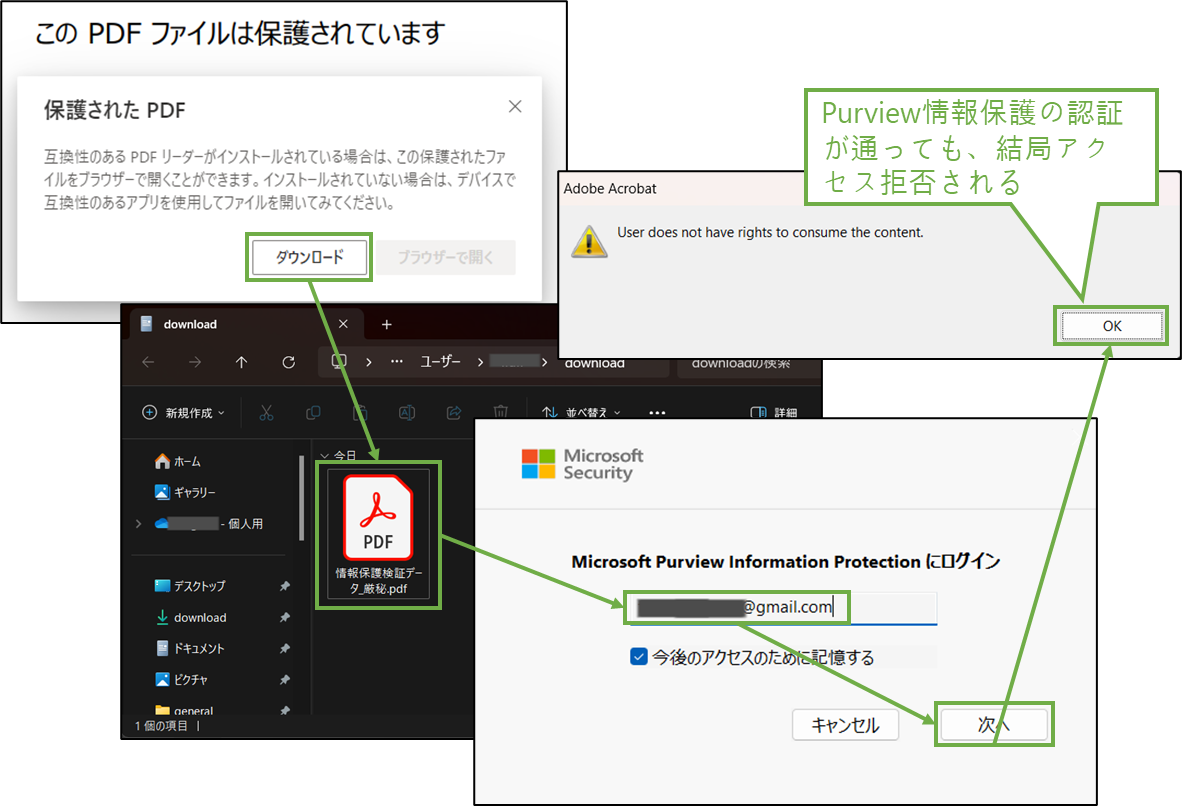Click the Rename icon in the Explorer toolbar
This screenshot has width=1182, height=806.
(x=406, y=412)
